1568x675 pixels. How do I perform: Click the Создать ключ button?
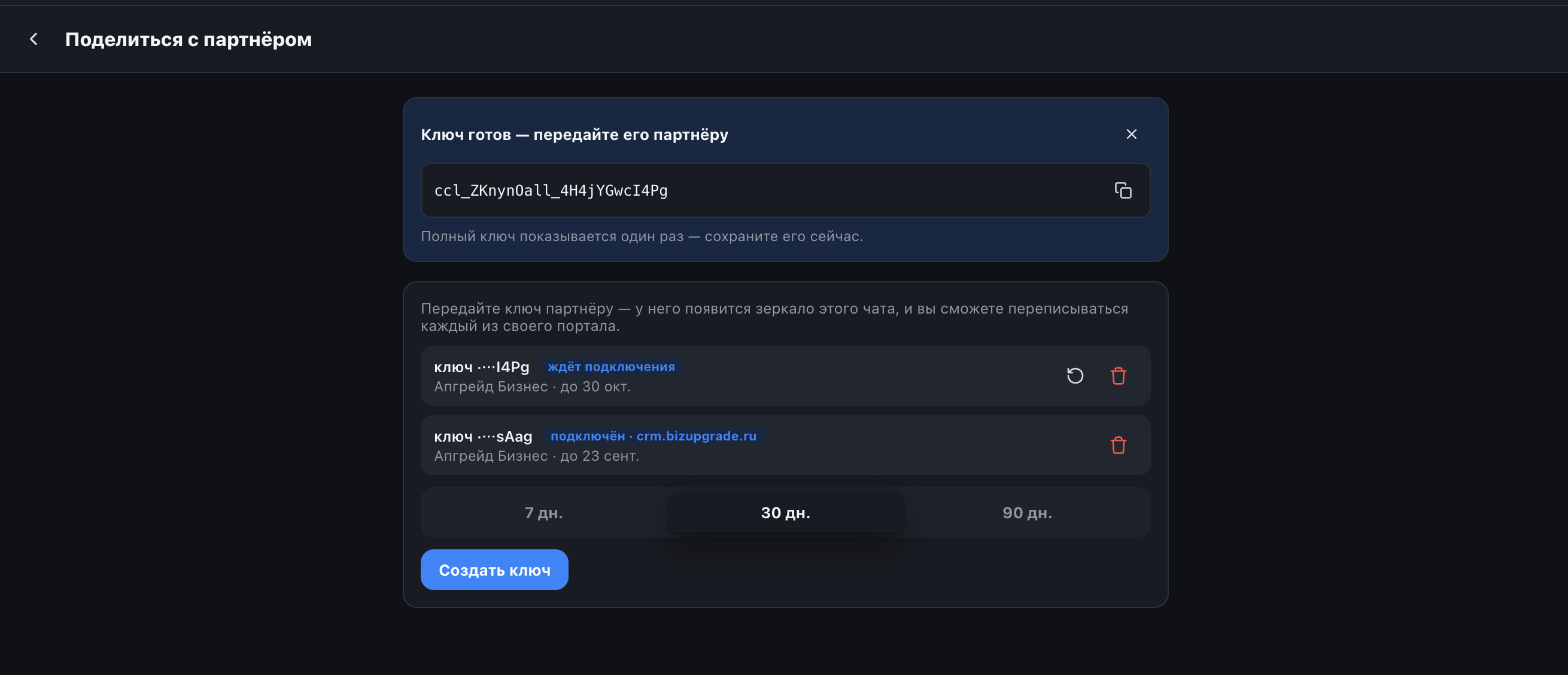494,570
